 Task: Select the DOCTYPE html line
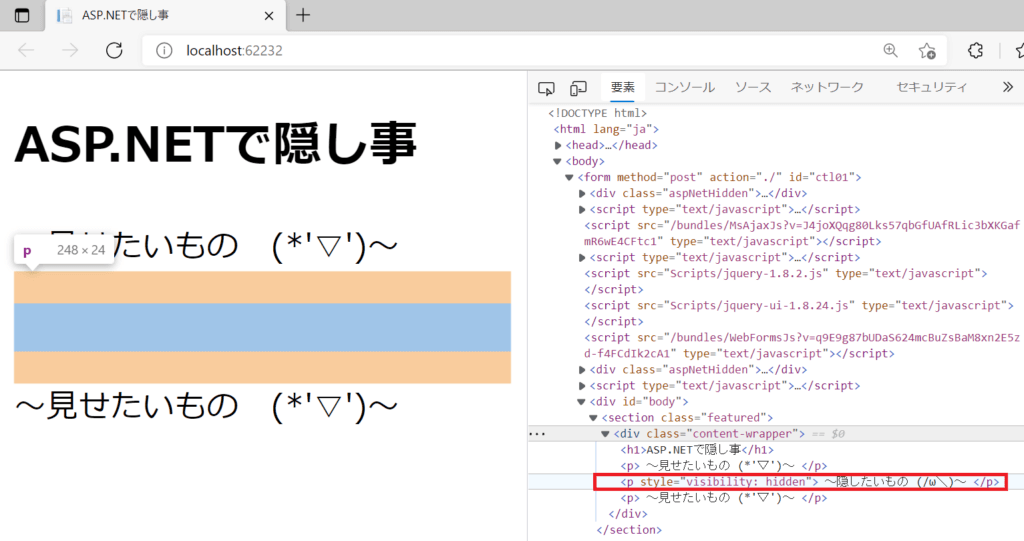pyautogui.click(x=597, y=114)
